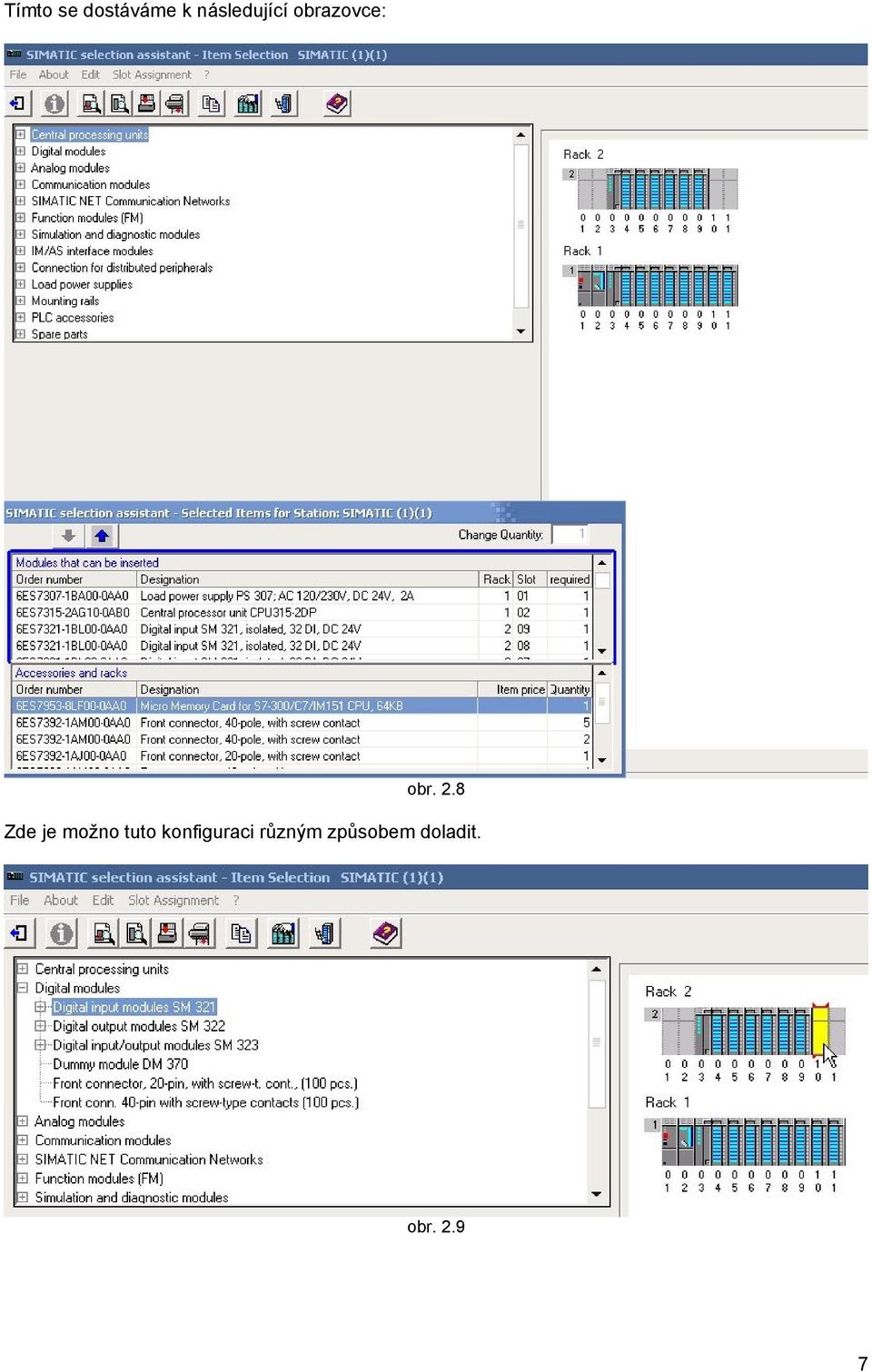Open Slot Assignment menu in obr. 2.8 window
This screenshot has width=872, height=1372.
coord(152,74)
